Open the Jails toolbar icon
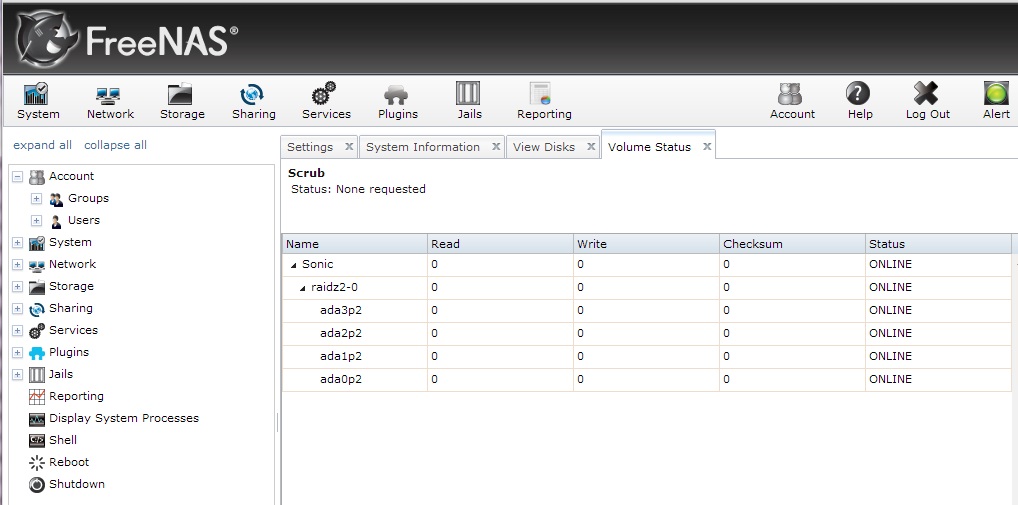This screenshot has height=505, width=1018. click(x=467, y=93)
